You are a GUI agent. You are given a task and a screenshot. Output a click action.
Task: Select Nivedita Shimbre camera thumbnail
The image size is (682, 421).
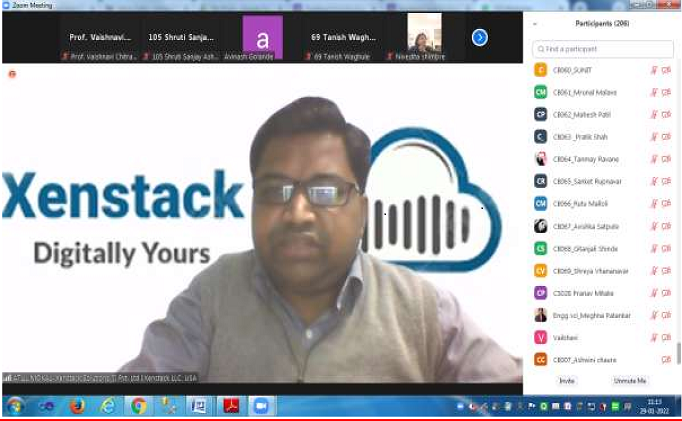[x=424, y=37]
